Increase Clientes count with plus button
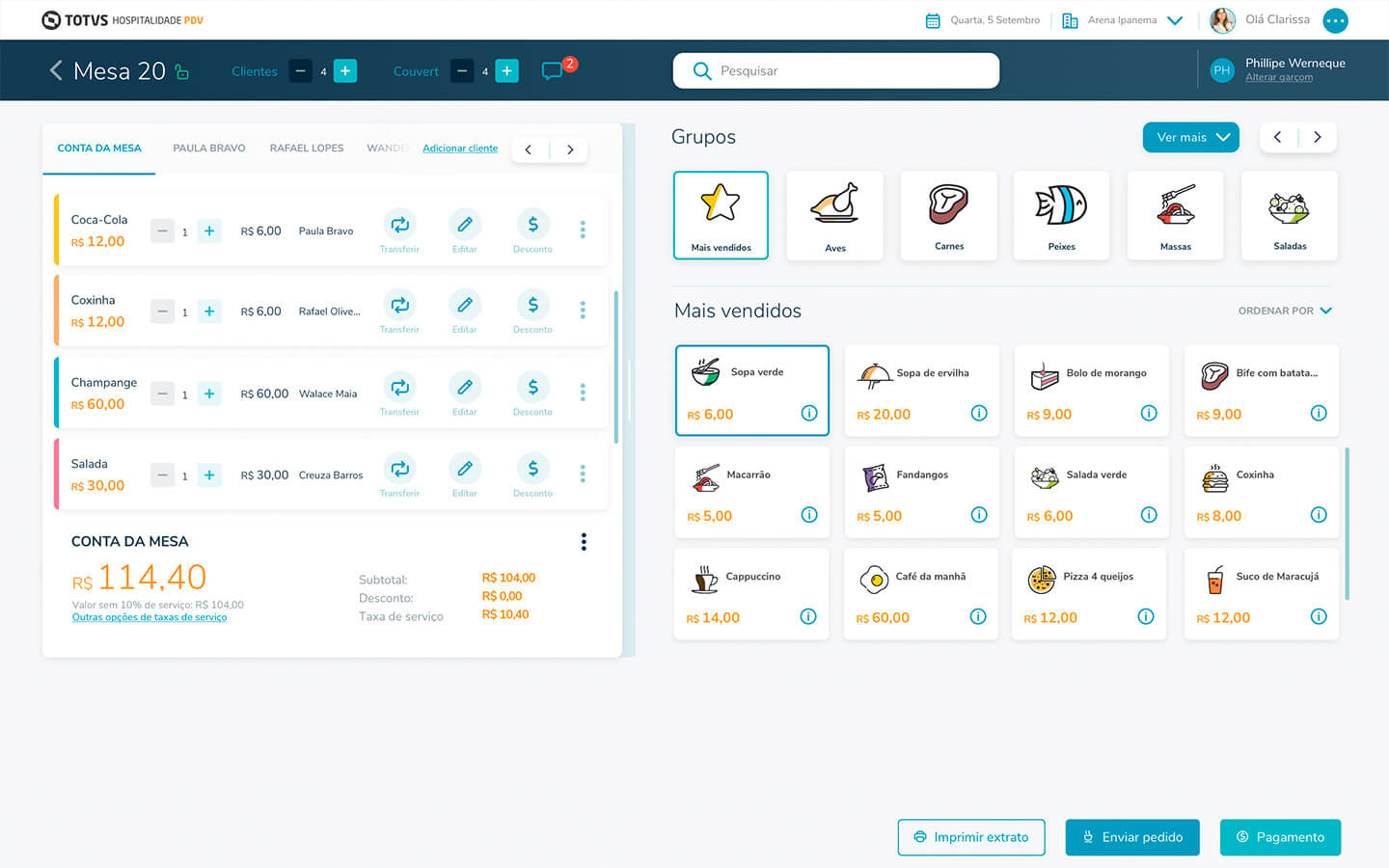1389x868 pixels. (345, 70)
